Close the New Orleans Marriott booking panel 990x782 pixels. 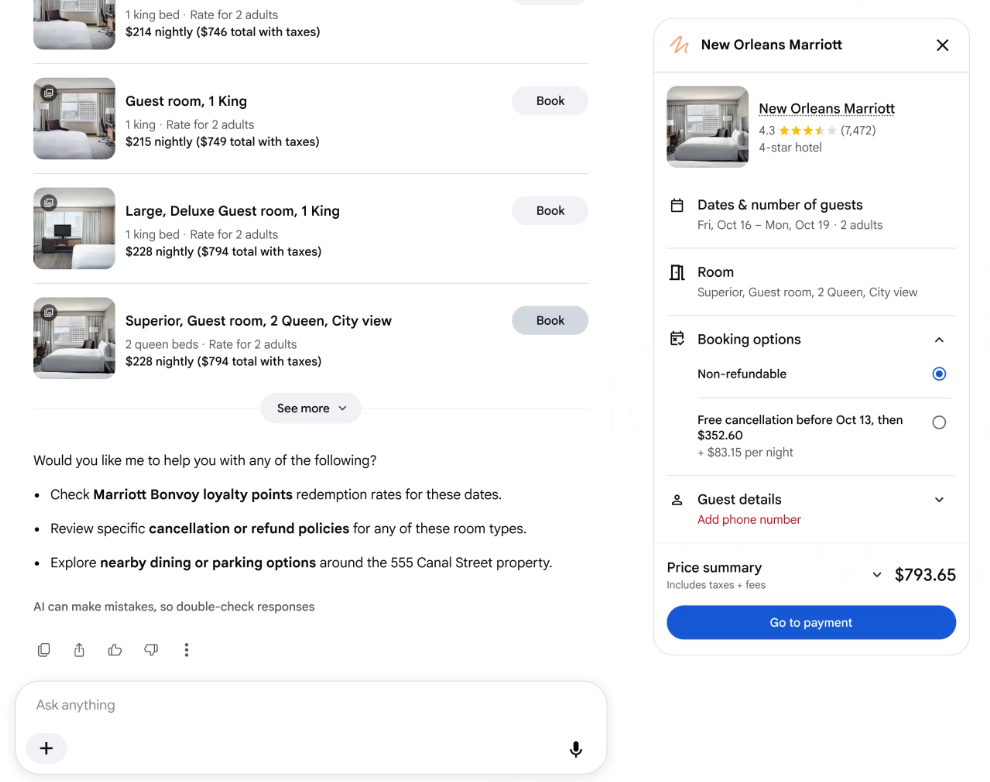click(943, 45)
